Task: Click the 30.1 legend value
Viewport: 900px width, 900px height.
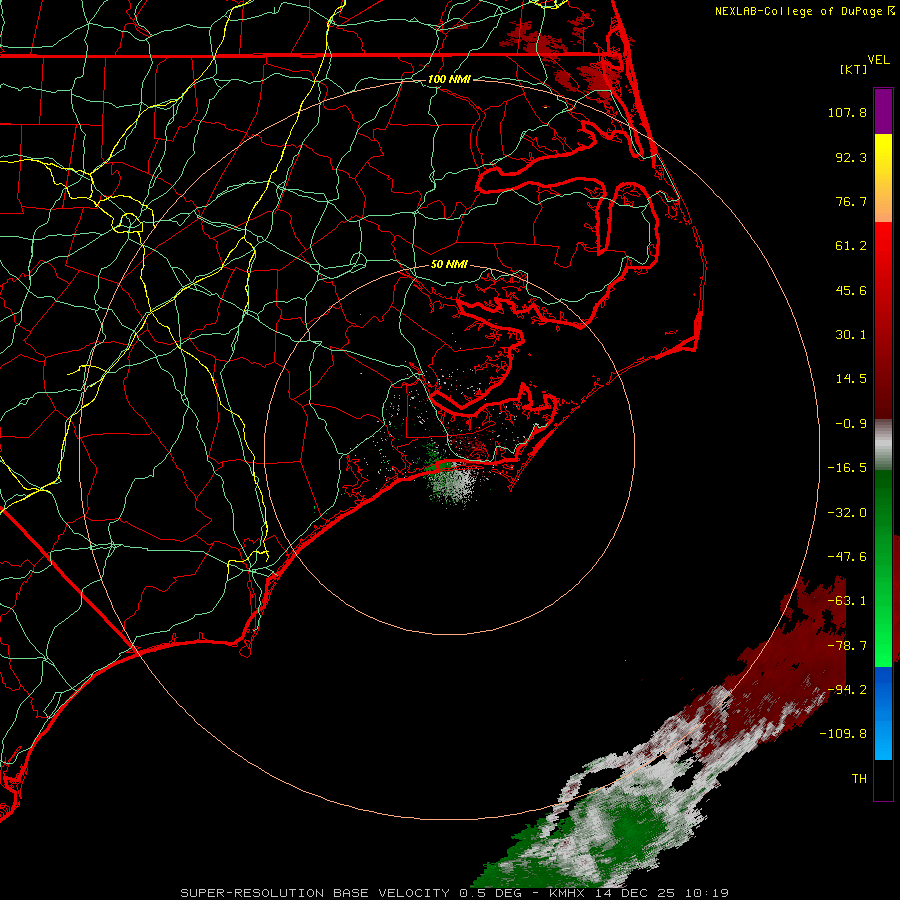Action: pyautogui.click(x=851, y=335)
